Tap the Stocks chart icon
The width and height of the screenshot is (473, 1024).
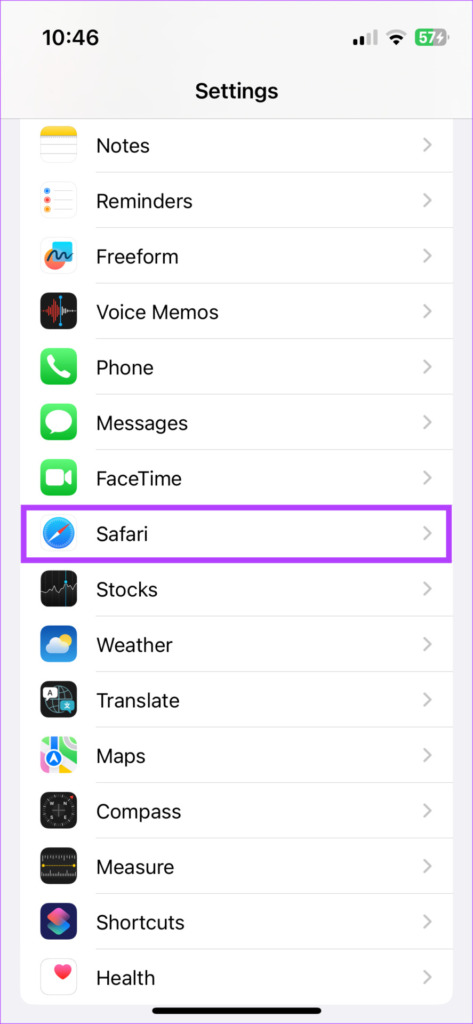click(58, 589)
